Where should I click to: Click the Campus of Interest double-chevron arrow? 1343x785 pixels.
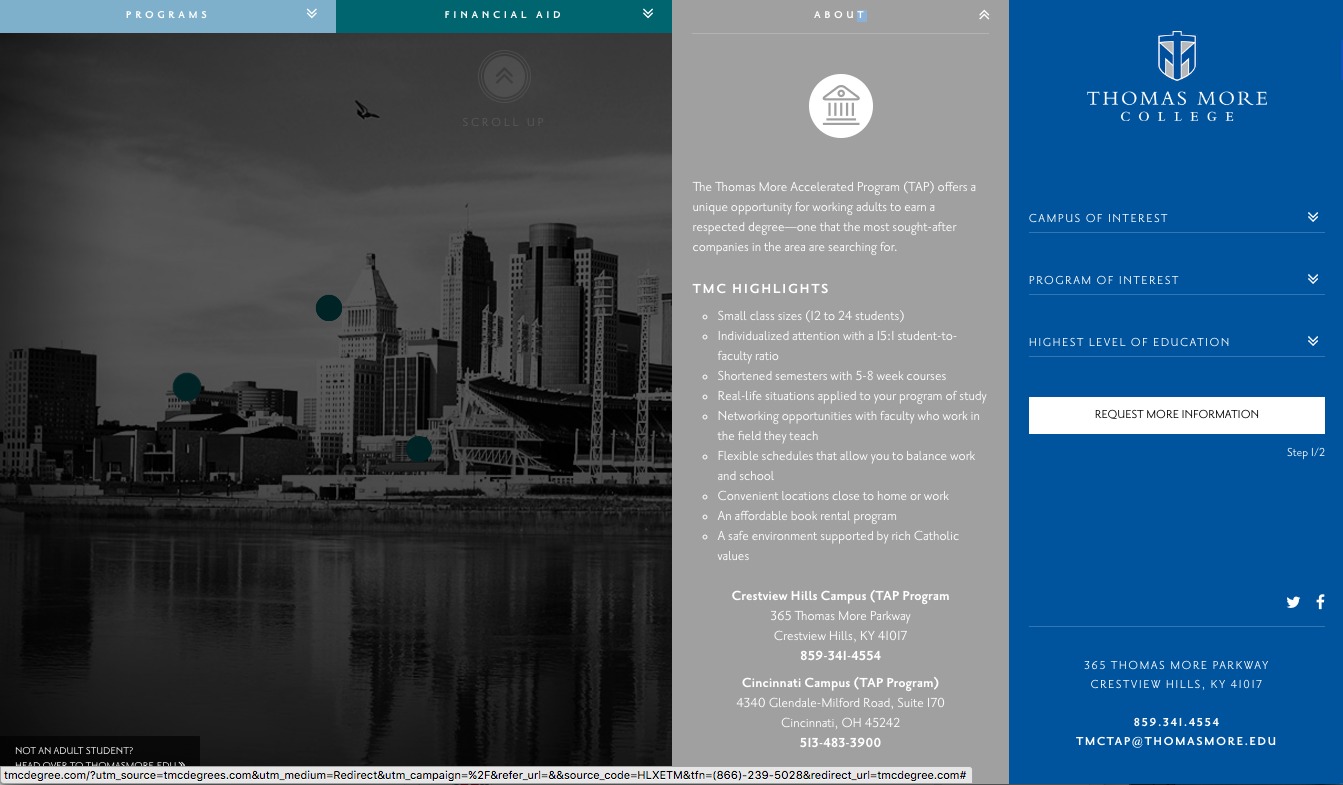(x=1313, y=217)
